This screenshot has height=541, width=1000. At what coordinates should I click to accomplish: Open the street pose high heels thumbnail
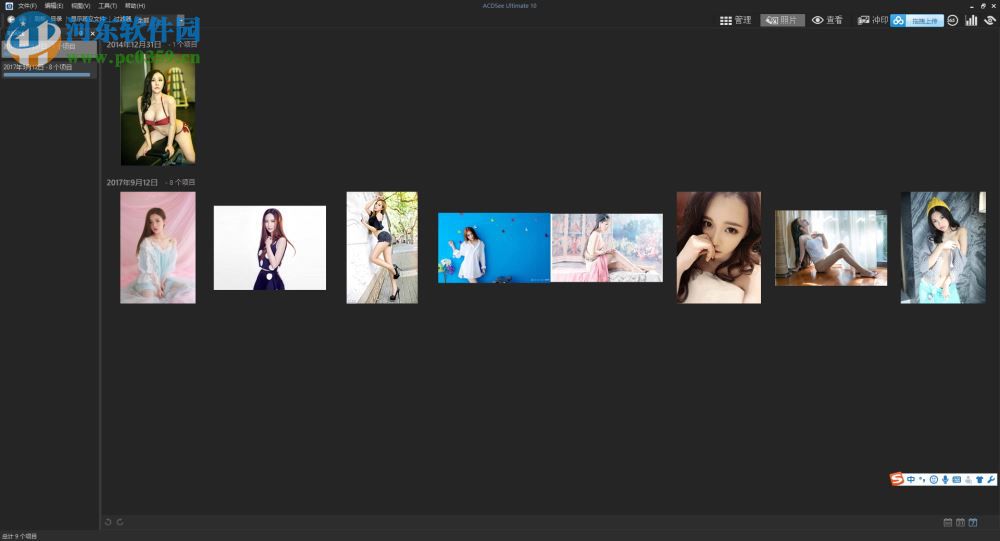(382, 248)
